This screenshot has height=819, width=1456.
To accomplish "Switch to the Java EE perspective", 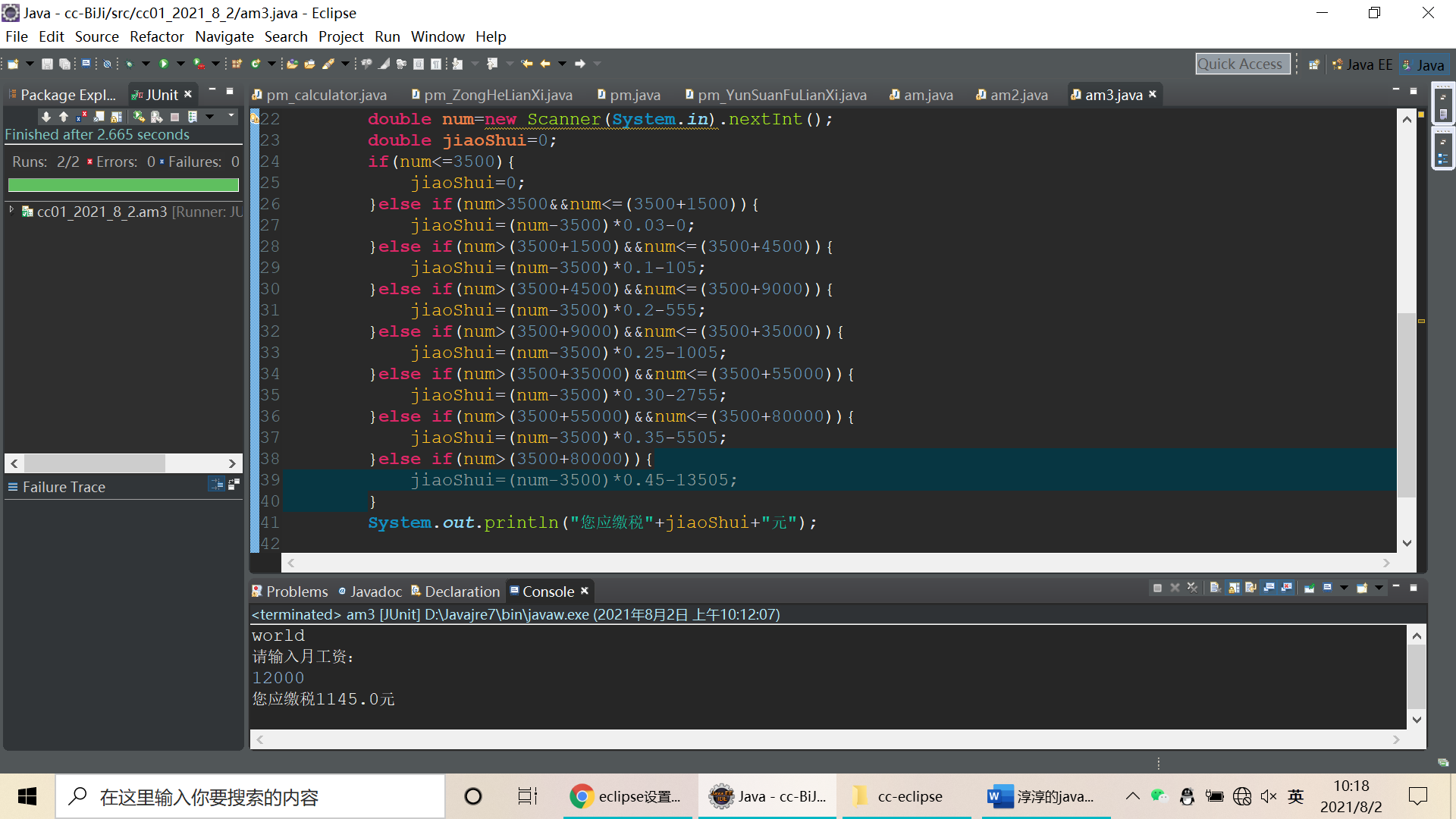I will pyautogui.click(x=1363, y=64).
